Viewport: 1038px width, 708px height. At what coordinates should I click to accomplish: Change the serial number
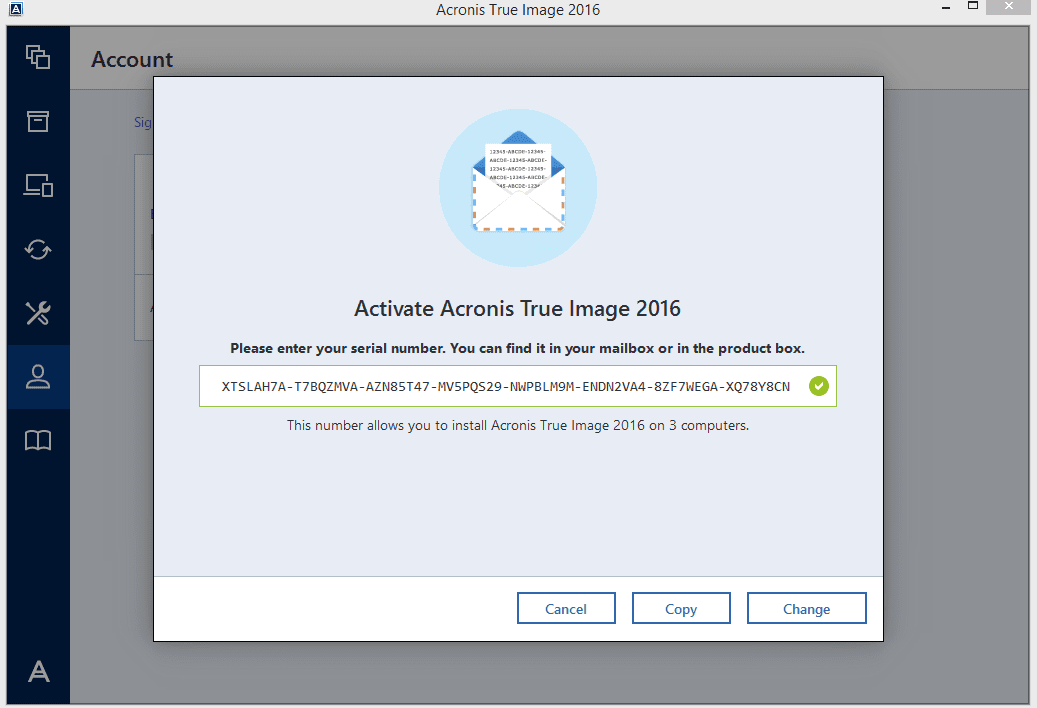807,608
